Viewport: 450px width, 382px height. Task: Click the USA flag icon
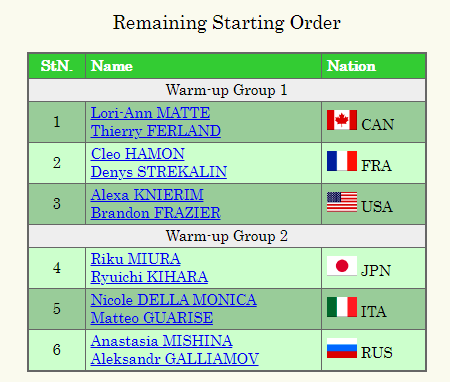pos(342,202)
